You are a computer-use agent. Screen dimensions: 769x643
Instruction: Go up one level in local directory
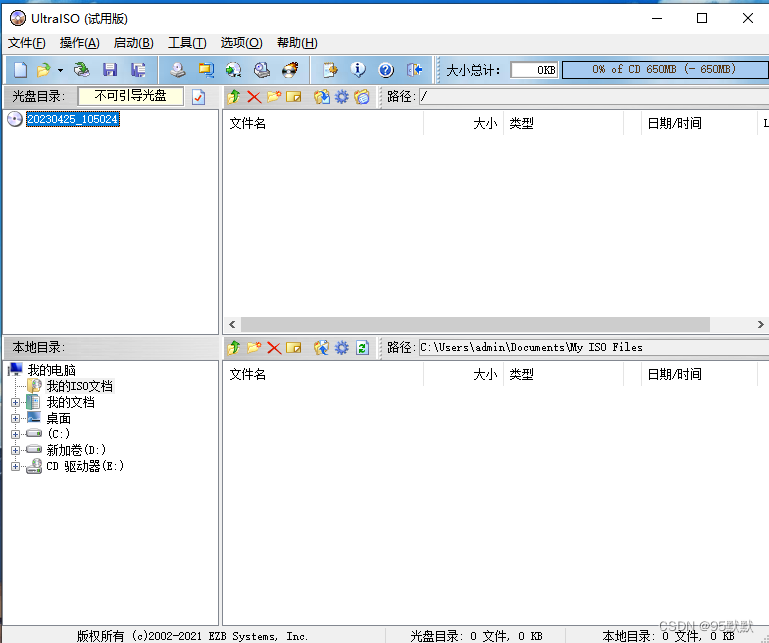(233, 348)
